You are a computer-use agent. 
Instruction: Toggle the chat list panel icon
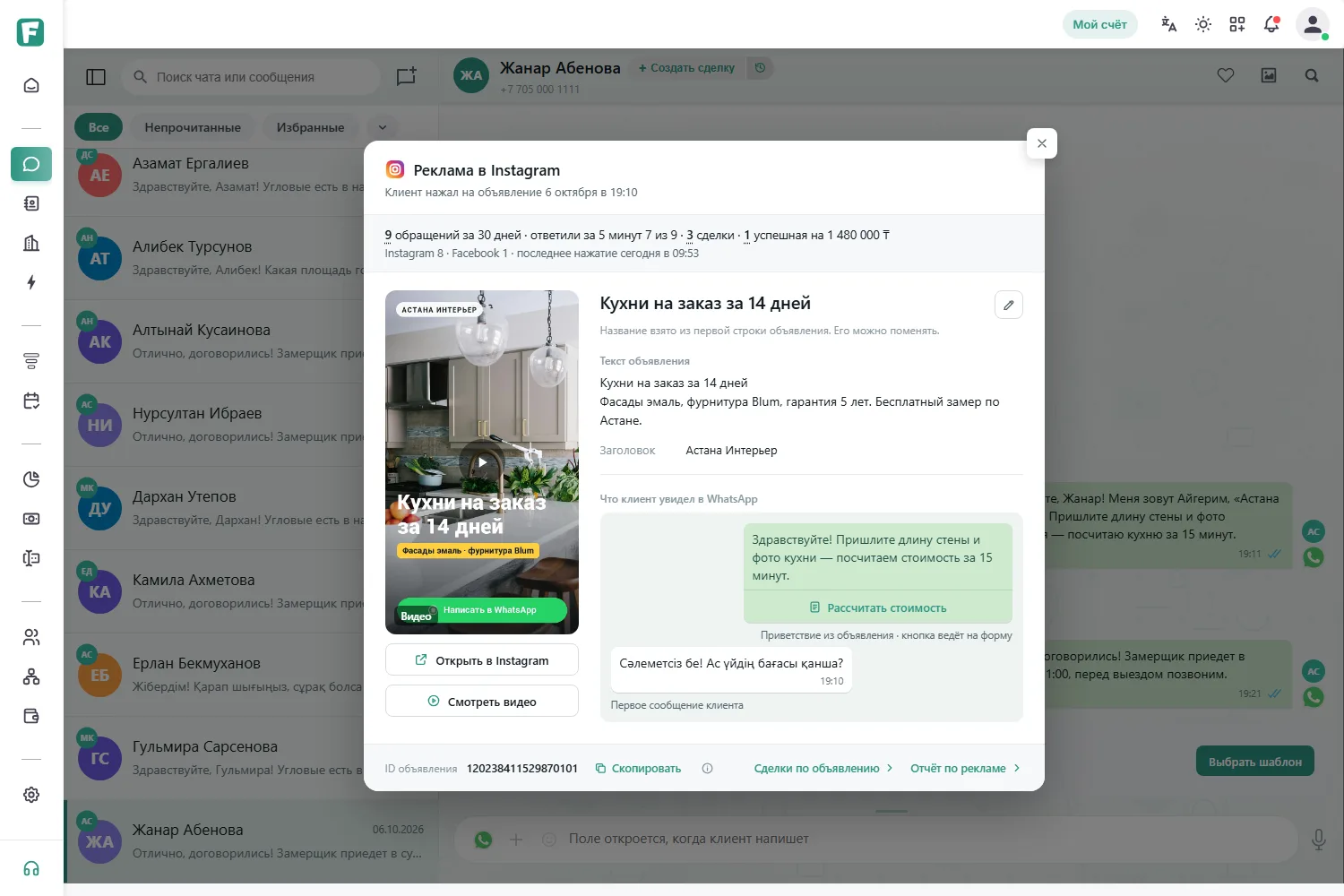[96, 77]
